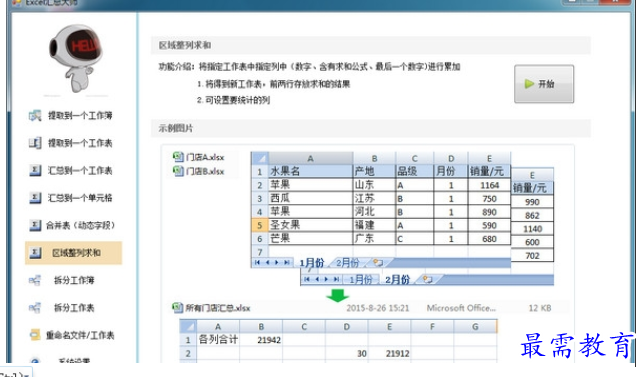Click the 门店B.xlsx file name
The height and width of the screenshot is (377, 642).
tap(205, 172)
